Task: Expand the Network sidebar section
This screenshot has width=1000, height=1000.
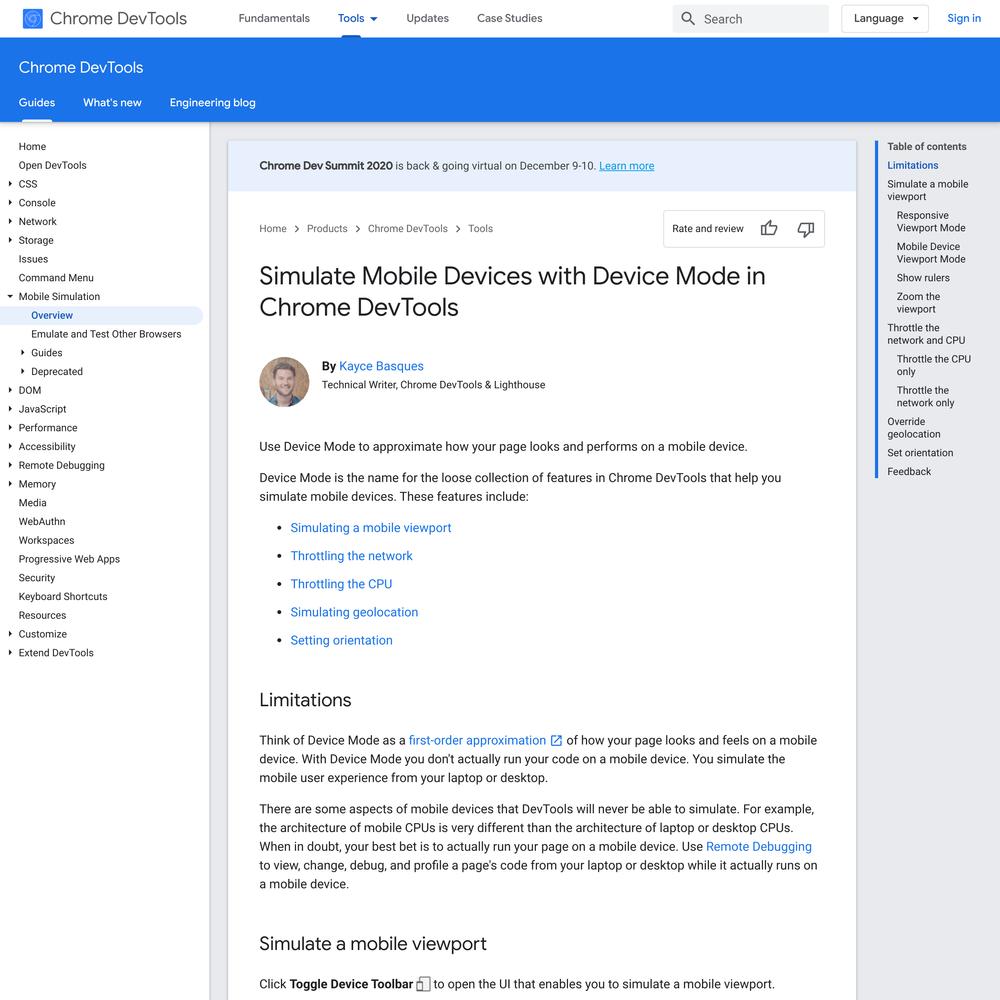Action: (10, 221)
